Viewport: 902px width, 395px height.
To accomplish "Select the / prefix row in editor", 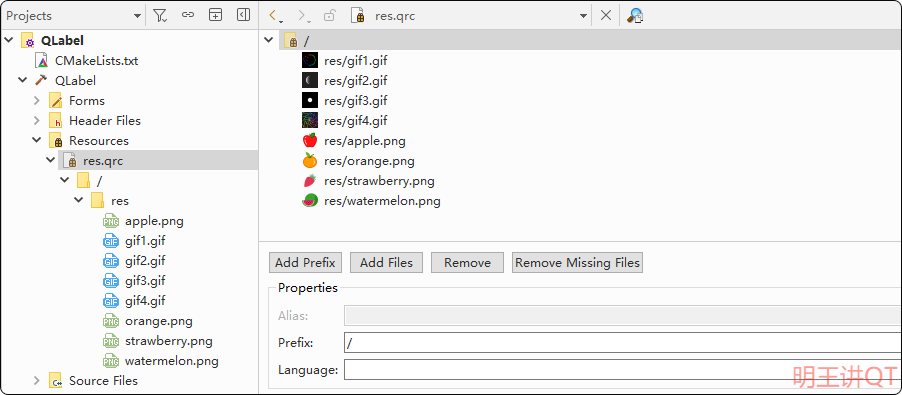I will coord(590,40).
